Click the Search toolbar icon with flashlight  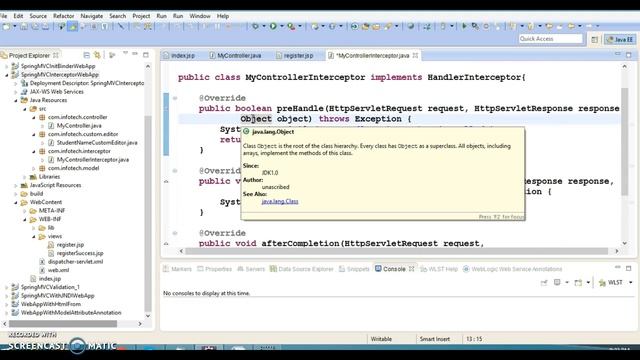pos(388,27)
